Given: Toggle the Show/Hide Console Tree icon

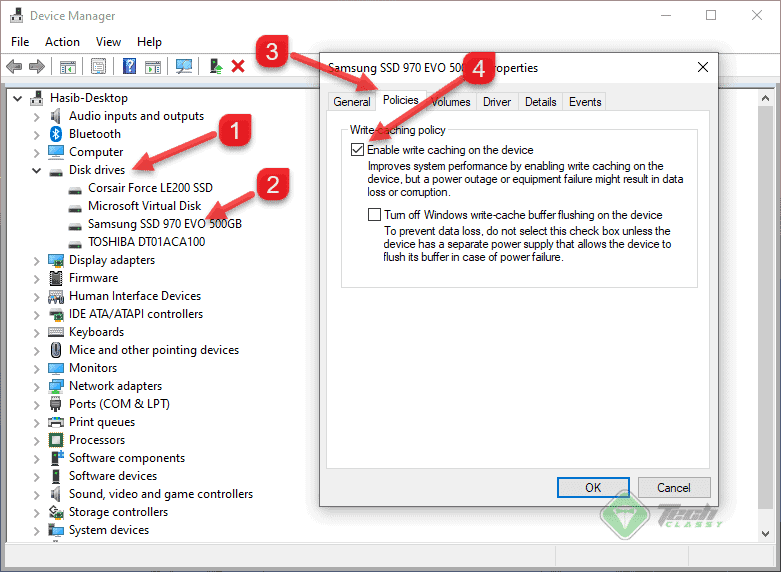Looking at the screenshot, I should pyautogui.click(x=67, y=66).
